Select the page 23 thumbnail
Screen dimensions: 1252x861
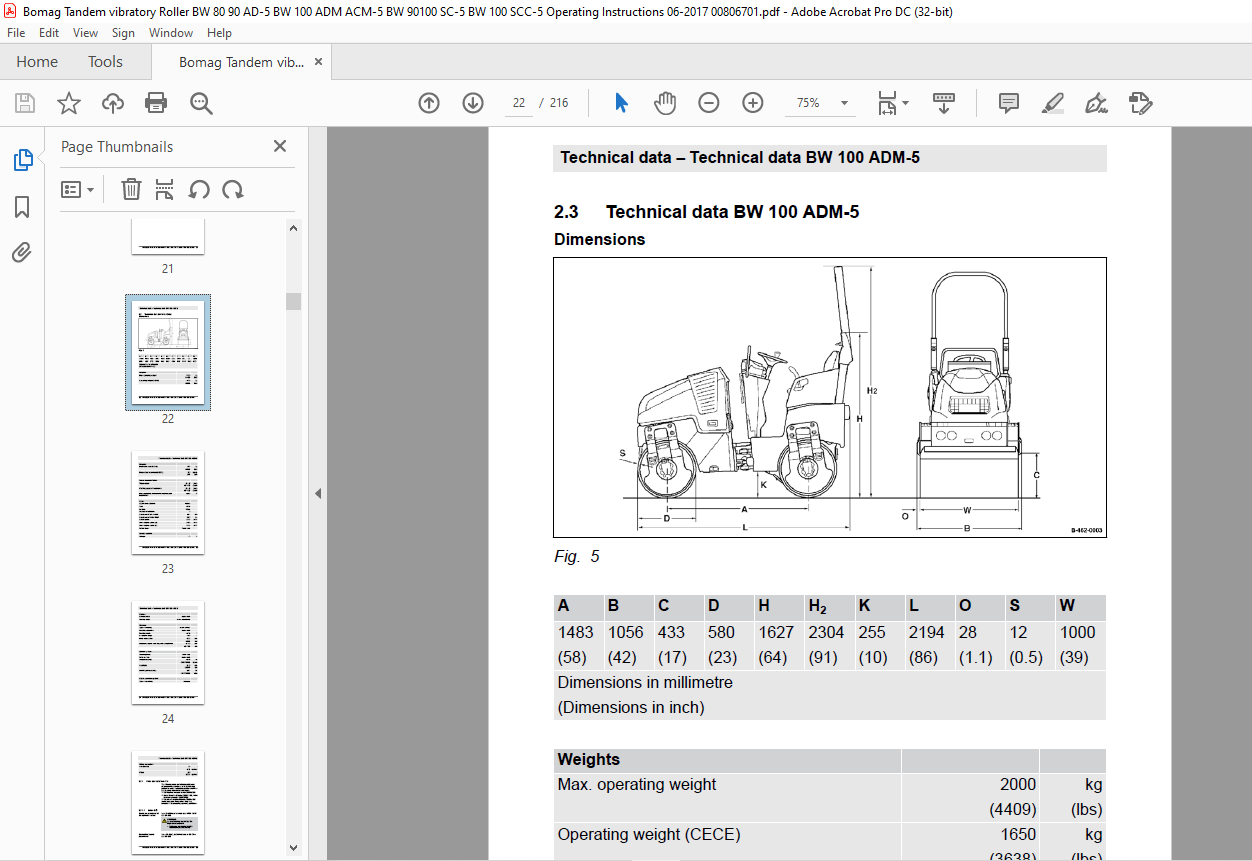pos(168,502)
